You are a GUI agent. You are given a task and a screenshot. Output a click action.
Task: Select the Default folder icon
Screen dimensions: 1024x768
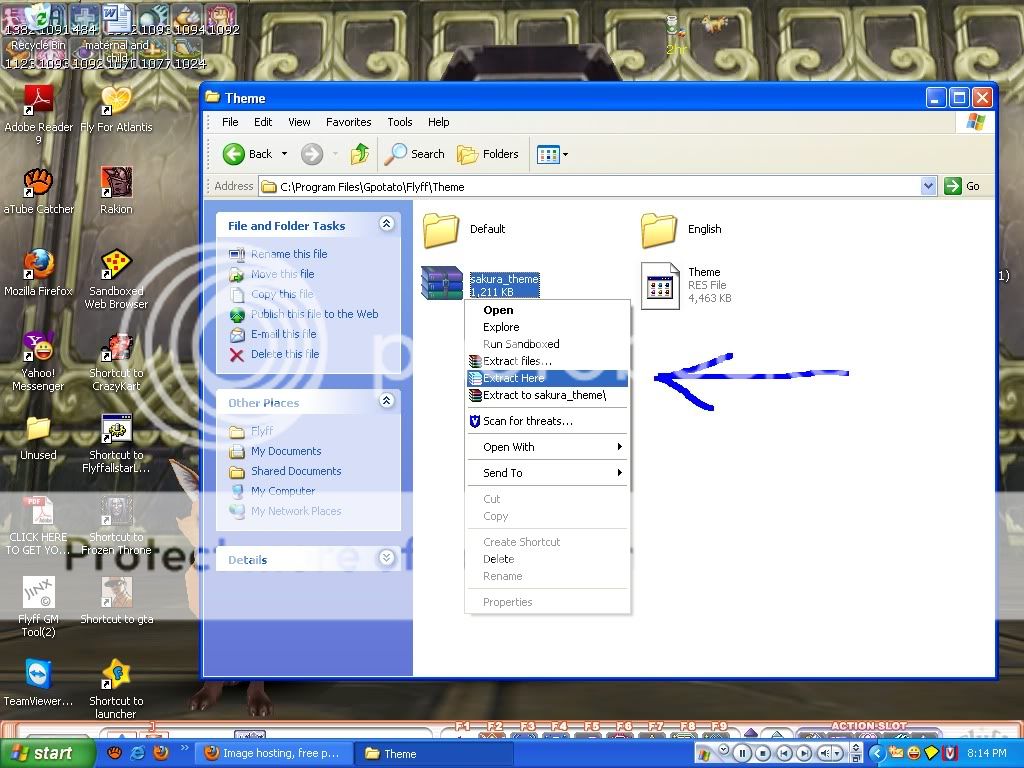441,230
